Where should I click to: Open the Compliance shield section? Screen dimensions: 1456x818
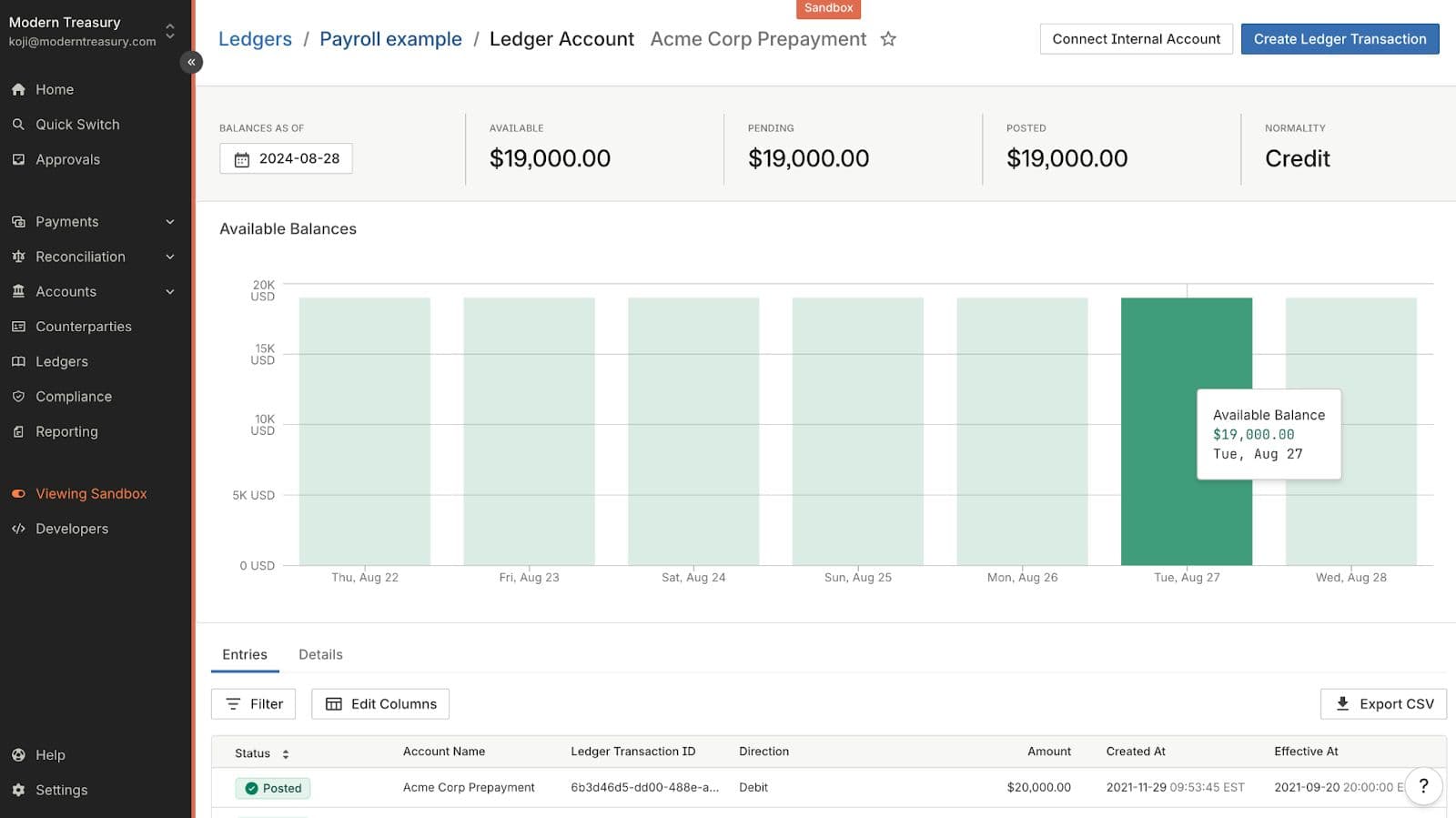73,397
